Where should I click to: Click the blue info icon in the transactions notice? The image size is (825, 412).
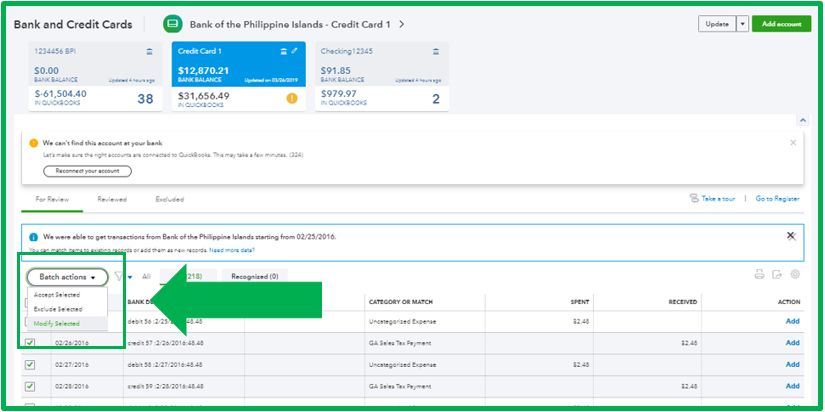(x=34, y=237)
